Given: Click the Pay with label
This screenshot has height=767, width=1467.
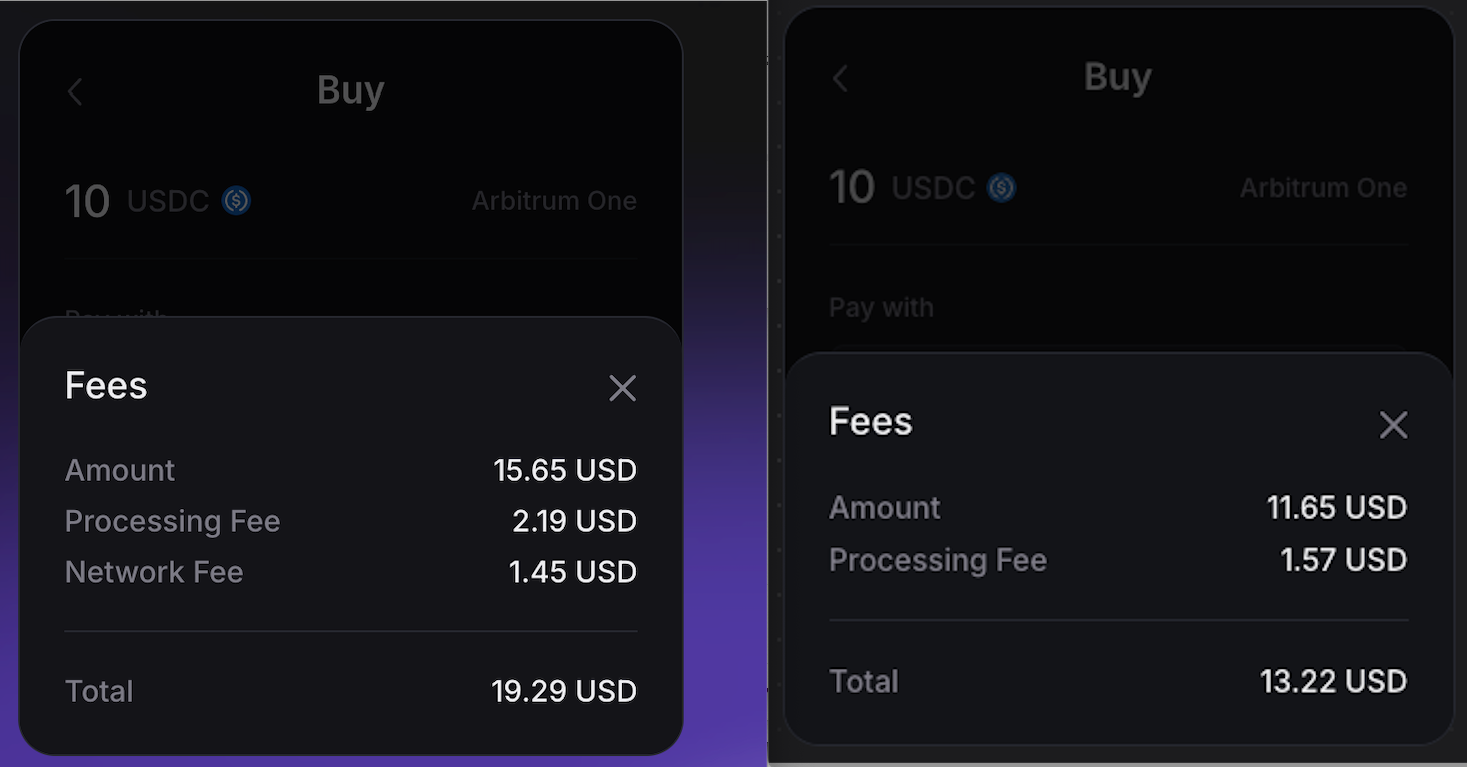Looking at the screenshot, I should [x=881, y=307].
